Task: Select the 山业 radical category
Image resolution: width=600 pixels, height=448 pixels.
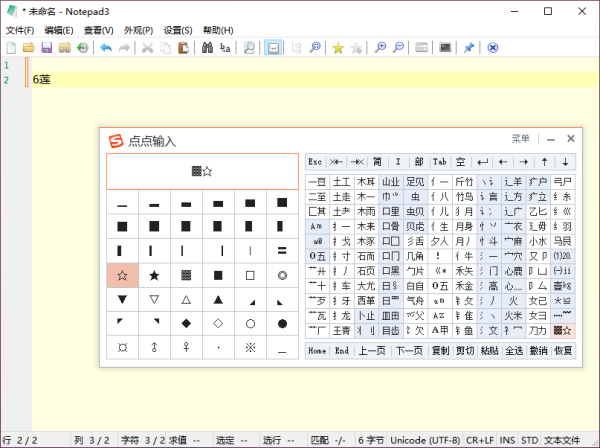Action: click(x=391, y=182)
